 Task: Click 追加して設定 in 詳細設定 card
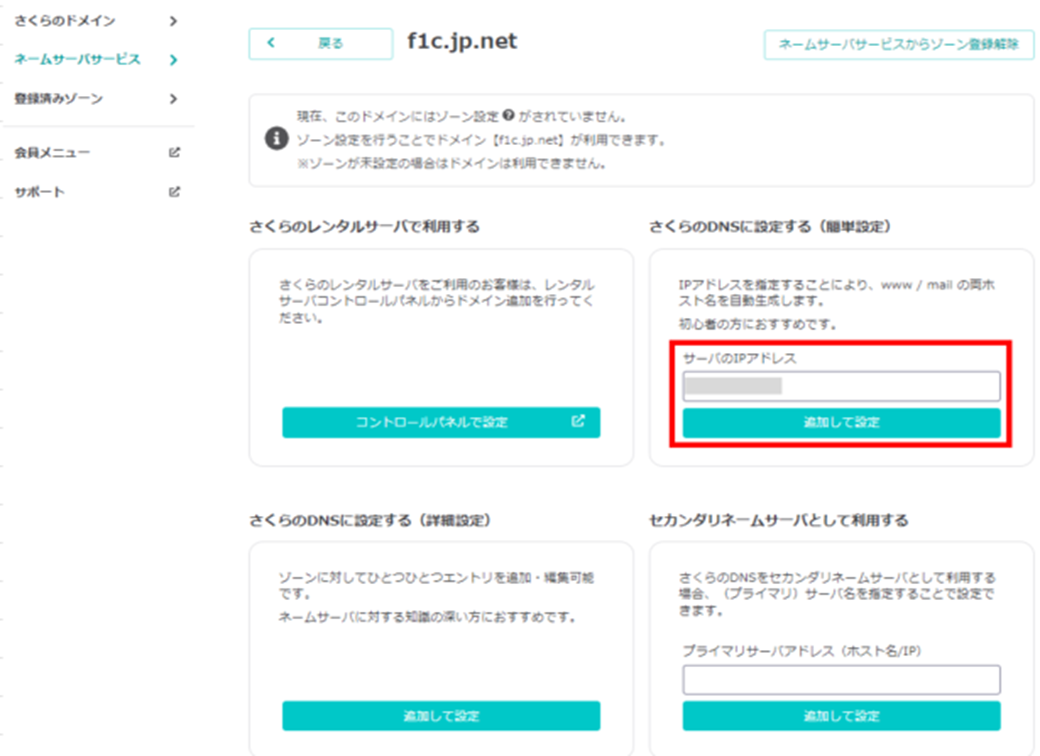click(x=441, y=716)
